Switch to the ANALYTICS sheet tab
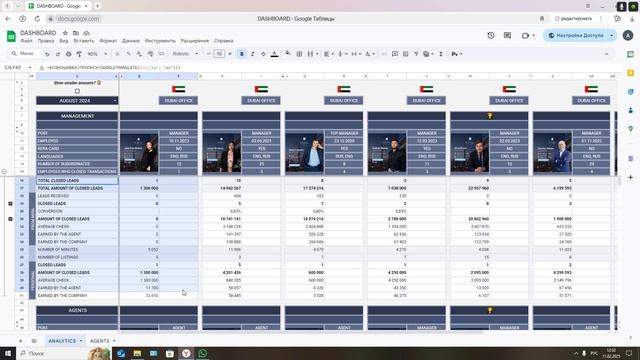Screen dimensions: 640x360 (62, 341)
